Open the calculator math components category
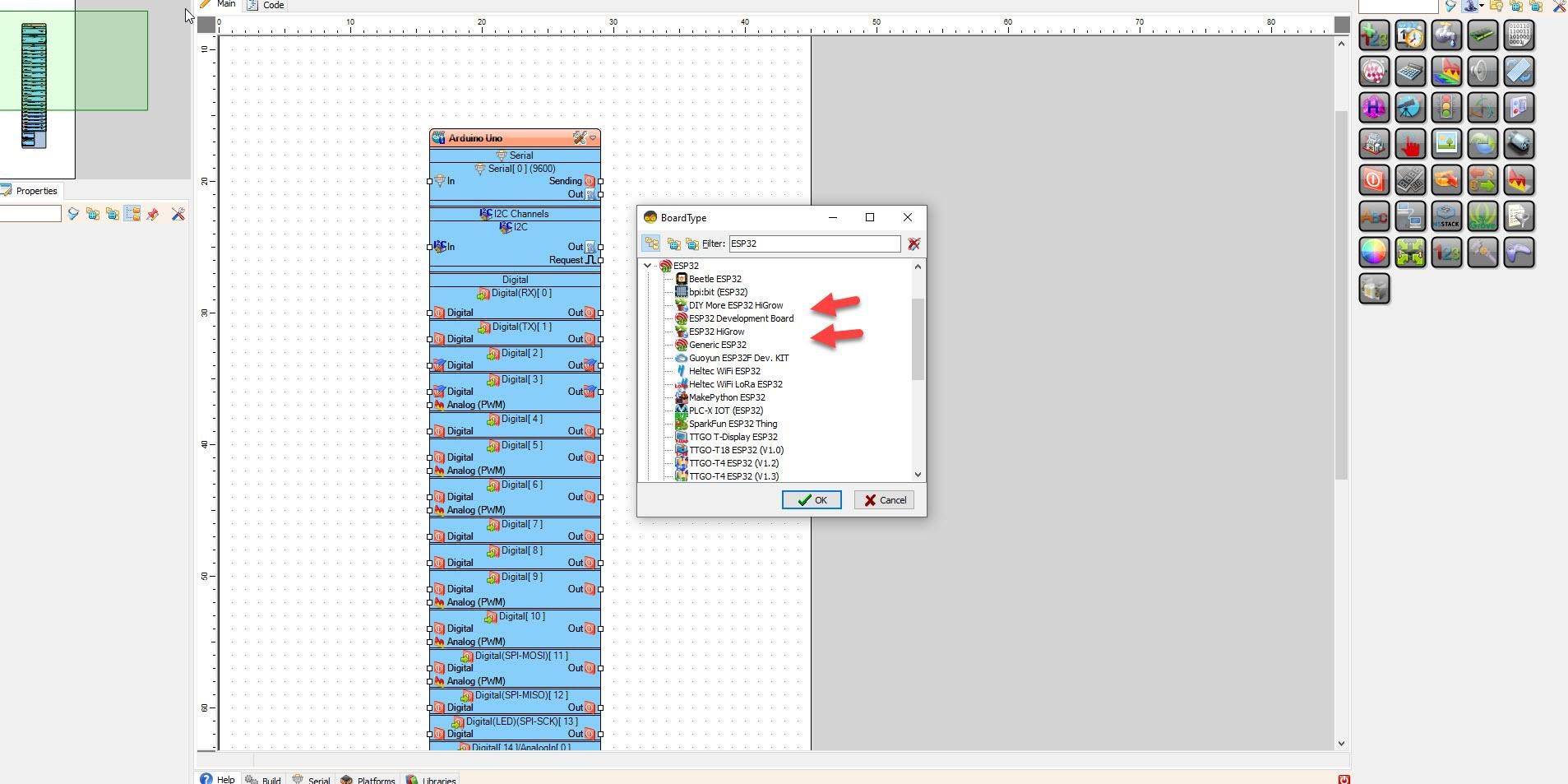Viewport: 1568px width, 784px height. (x=1410, y=72)
